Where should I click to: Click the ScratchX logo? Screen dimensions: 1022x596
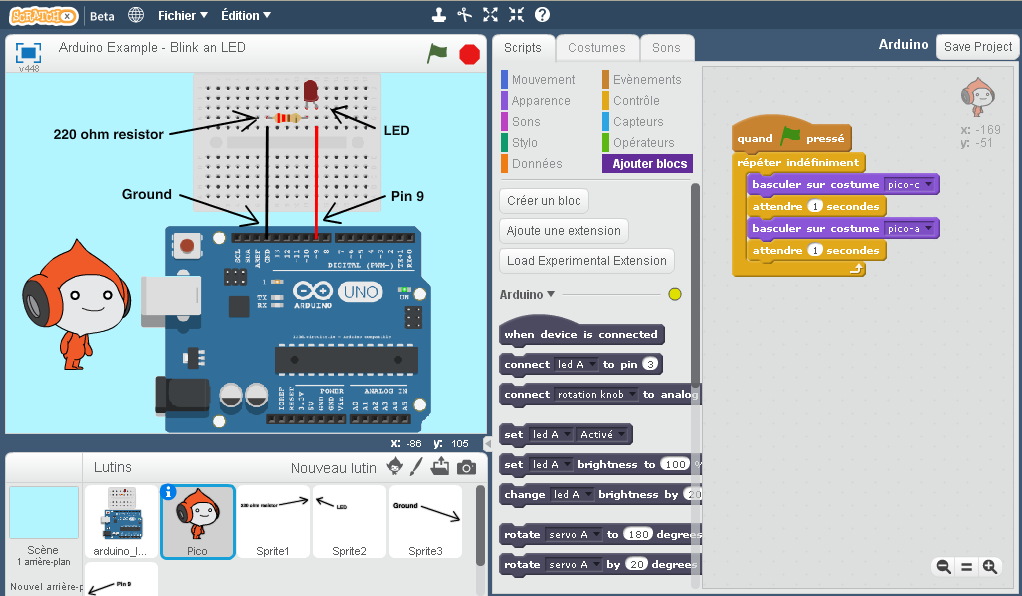click(43, 16)
